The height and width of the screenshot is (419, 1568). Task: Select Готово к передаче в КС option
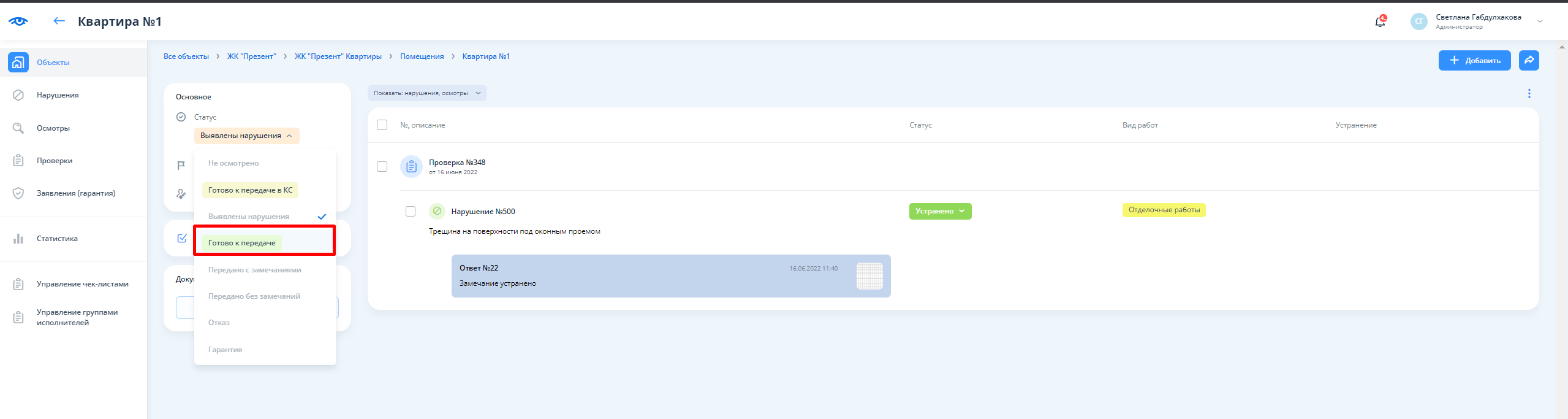point(250,190)
